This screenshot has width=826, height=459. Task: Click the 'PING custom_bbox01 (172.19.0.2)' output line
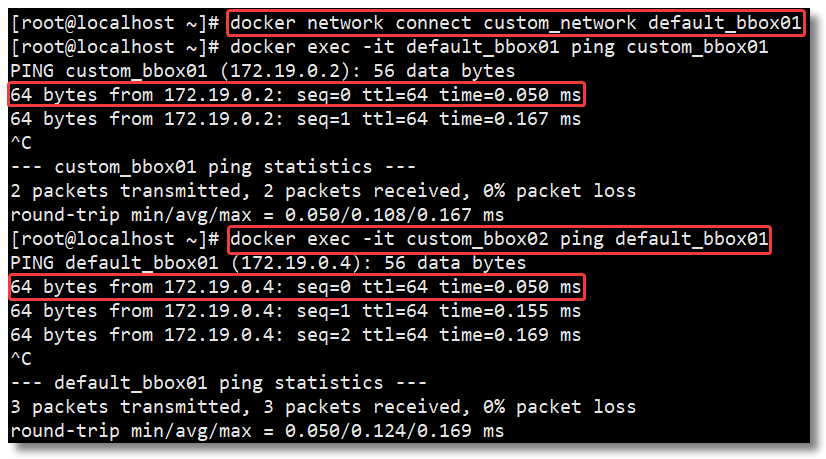tap(263, 71)
